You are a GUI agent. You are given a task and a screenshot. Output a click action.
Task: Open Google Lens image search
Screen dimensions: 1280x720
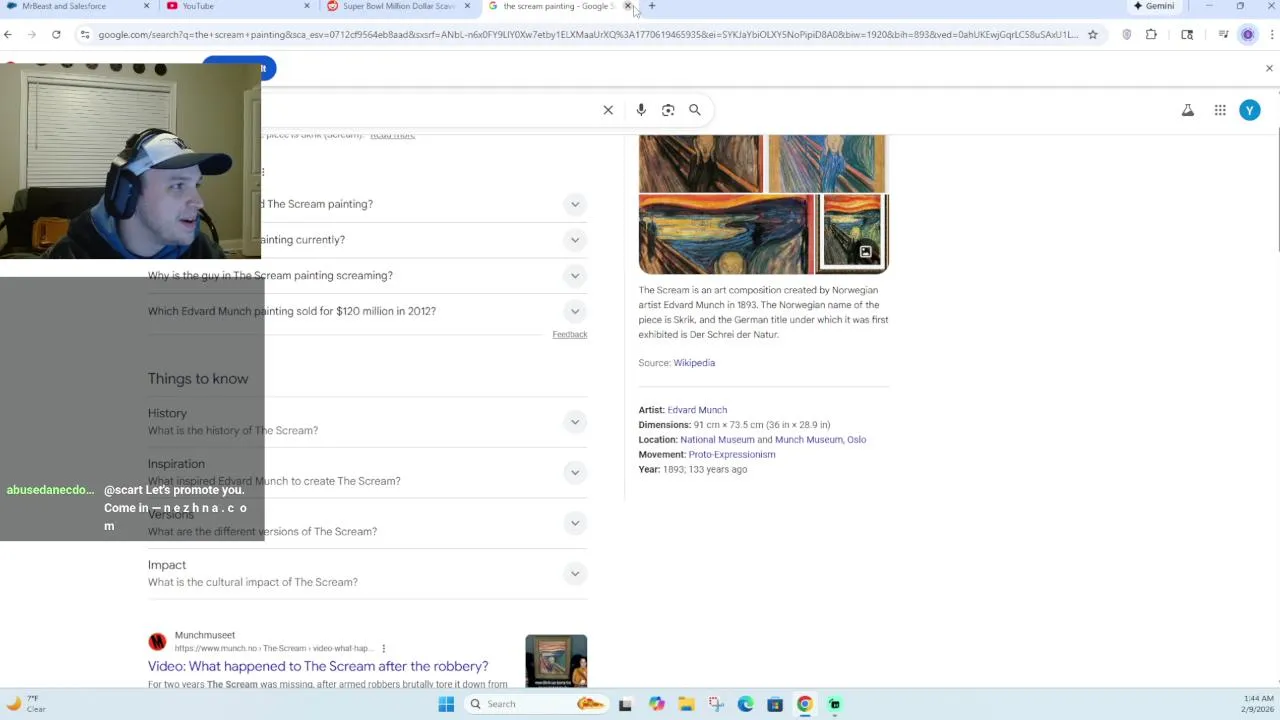coord(668,110)
